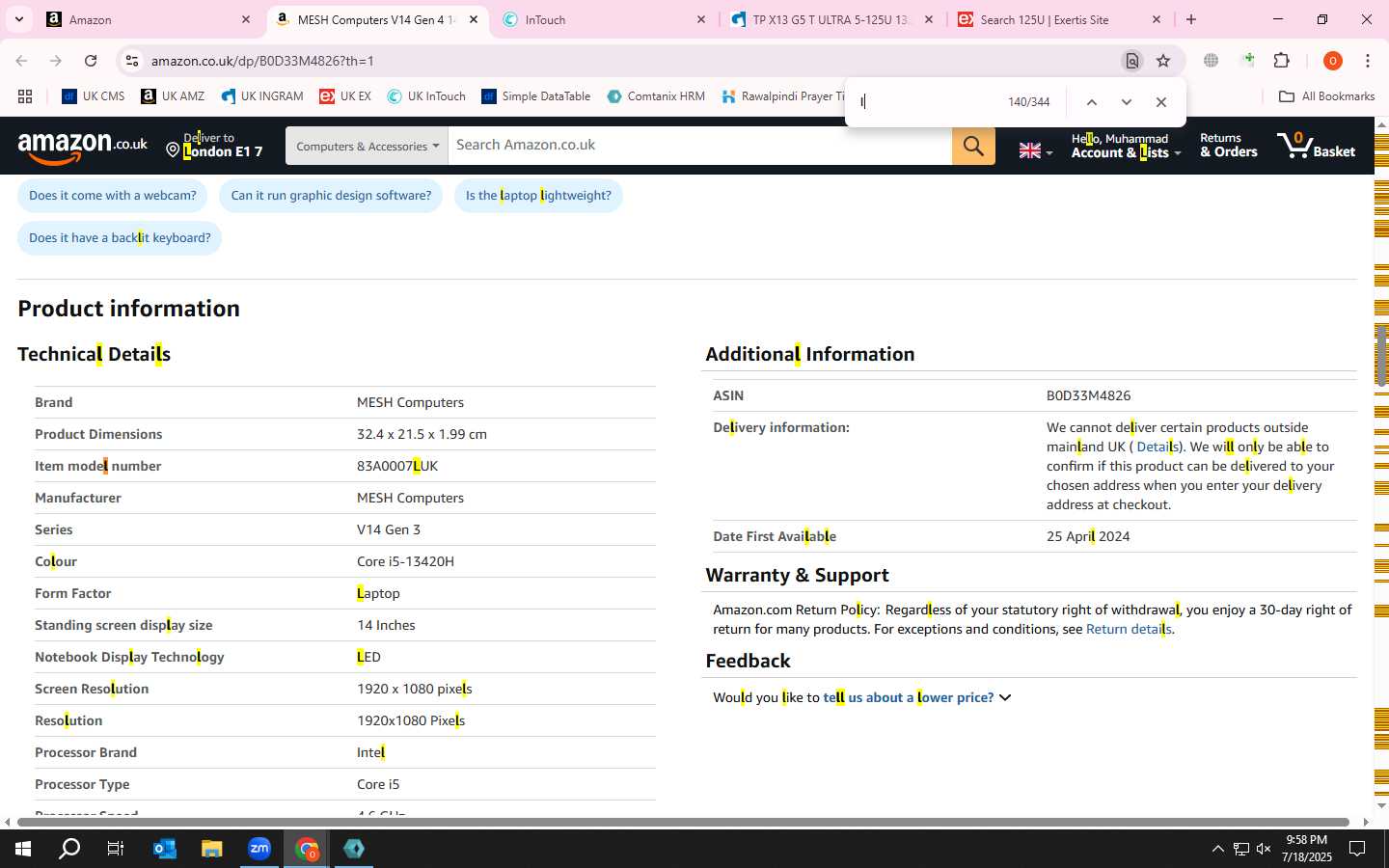Open UK AMZ bookmark
The width and height of the screenshot is (1389, 868).
pyautogui.click(x=173, y=96)
